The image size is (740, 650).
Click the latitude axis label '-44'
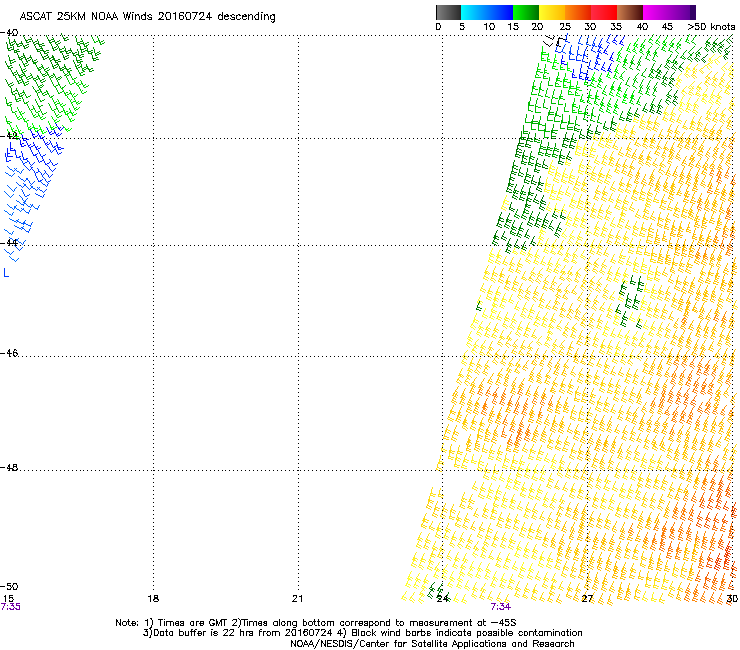(9, 243)
